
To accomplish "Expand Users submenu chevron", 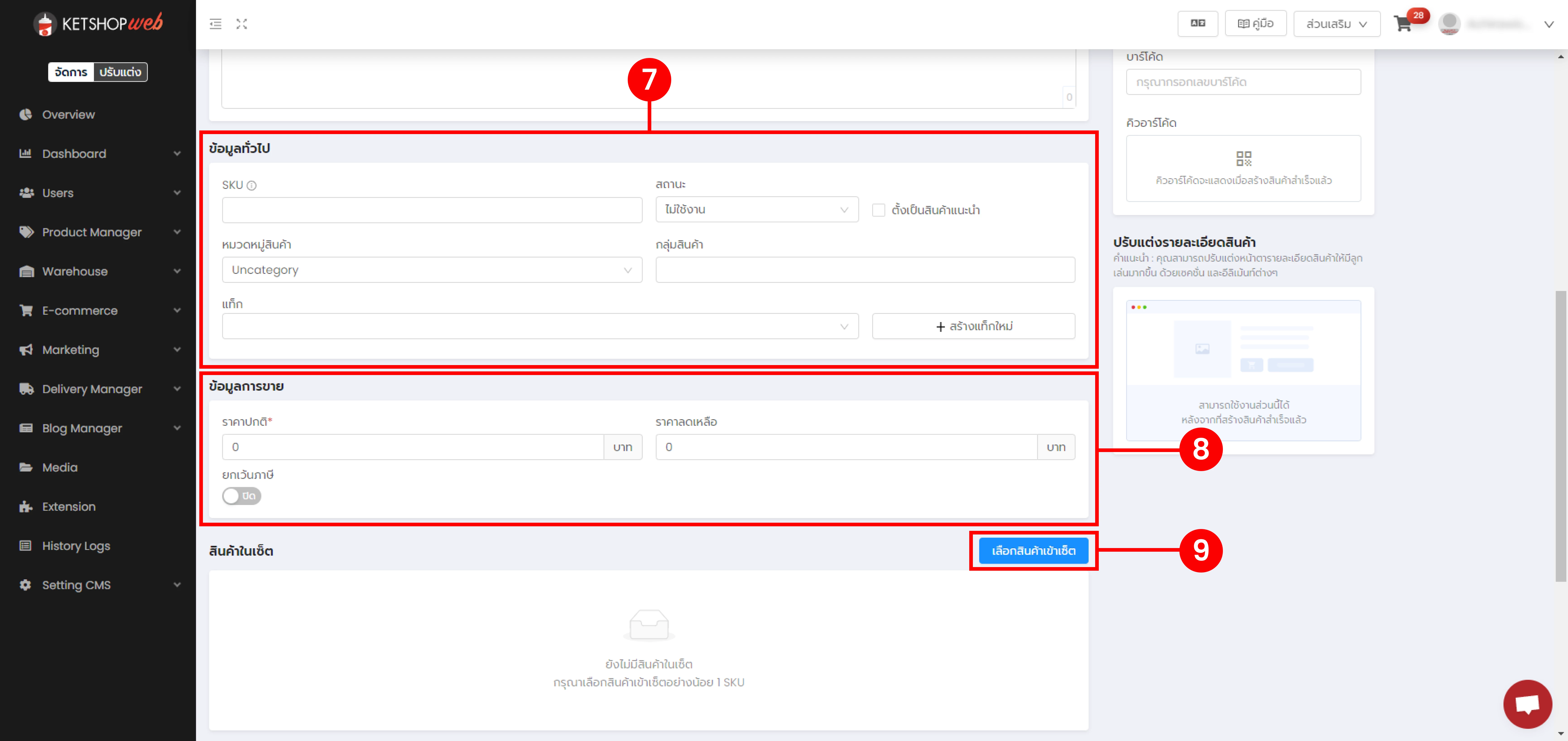I will [177, 193].
